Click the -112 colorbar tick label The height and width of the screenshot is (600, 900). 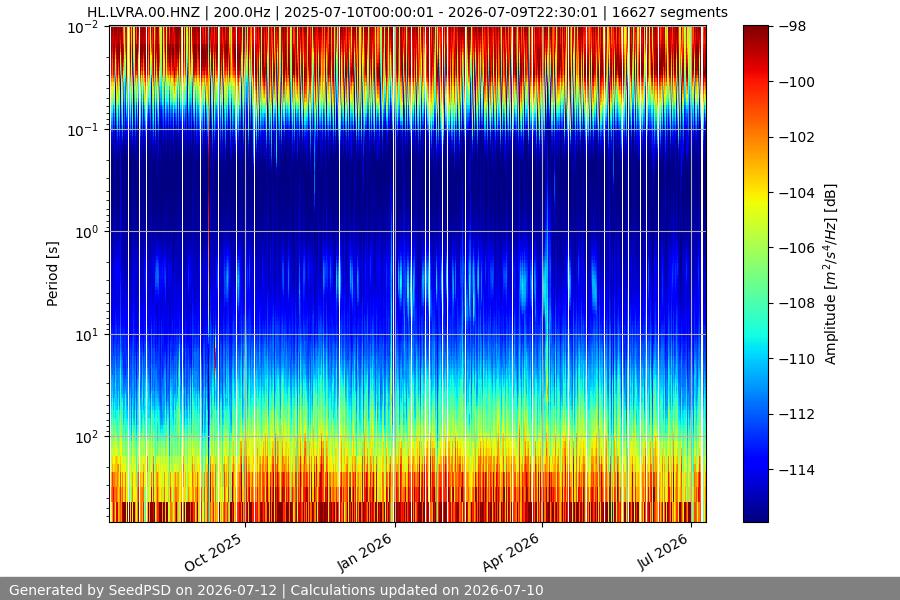[797, 414]
